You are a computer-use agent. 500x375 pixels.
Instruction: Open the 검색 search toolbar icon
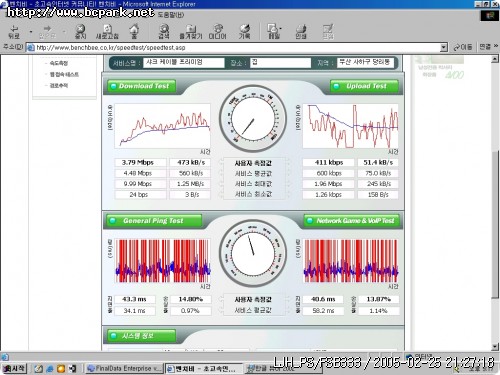coord(164,32)
